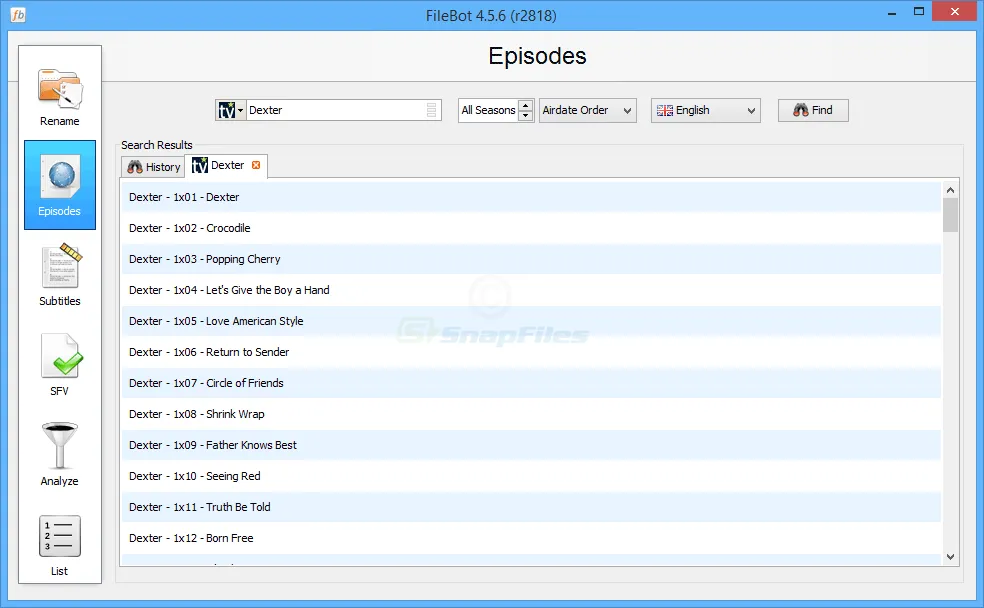Minimize the FileBot window

(892, 13)
